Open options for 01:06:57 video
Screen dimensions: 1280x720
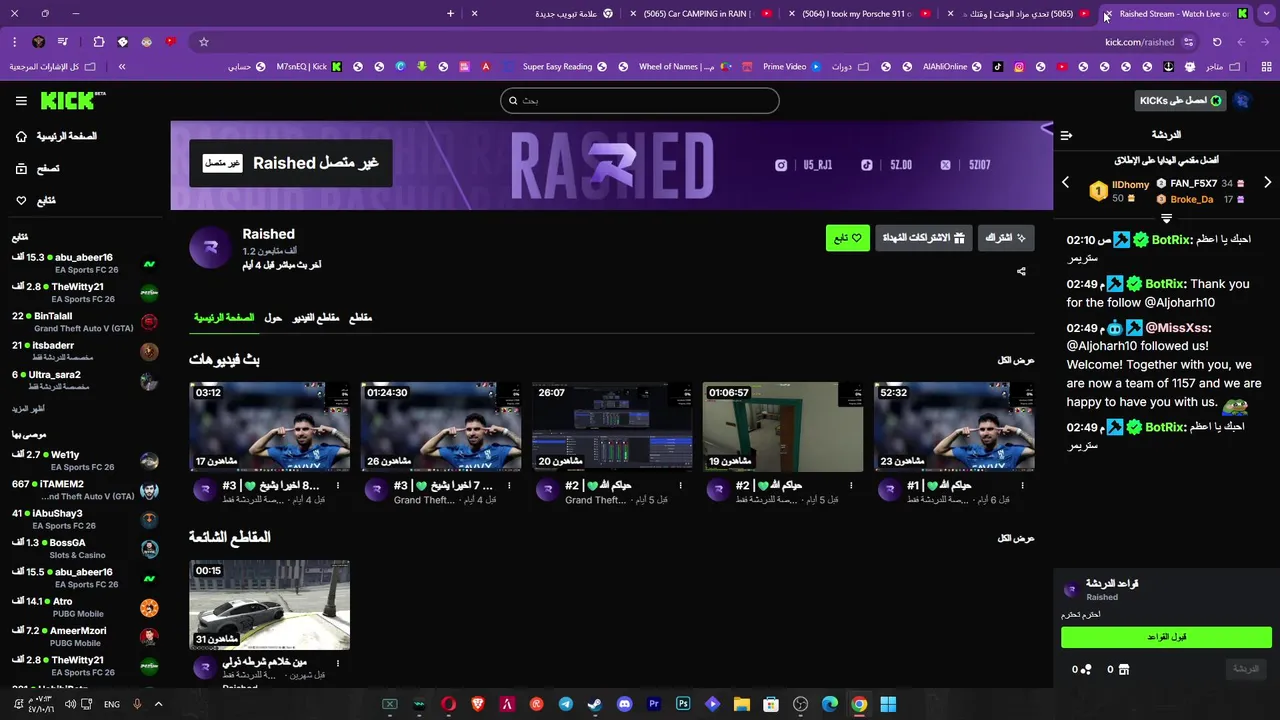[852, 486]
